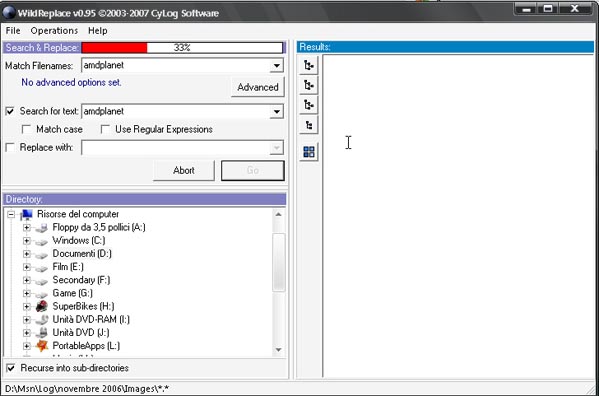
Task: Click the first tree-view button in Results toolbar
Action: tap(309, 65)
